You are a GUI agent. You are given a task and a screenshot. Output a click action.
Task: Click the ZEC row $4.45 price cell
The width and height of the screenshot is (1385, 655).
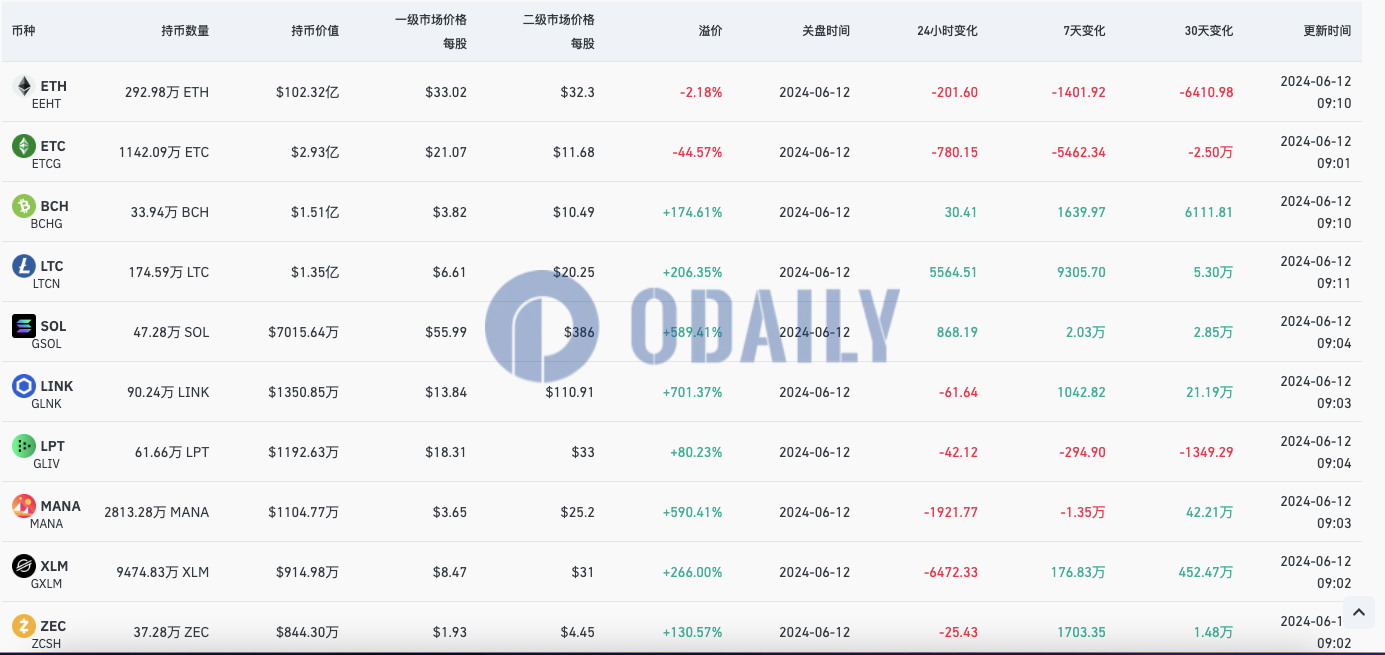(x=577, y=632)
